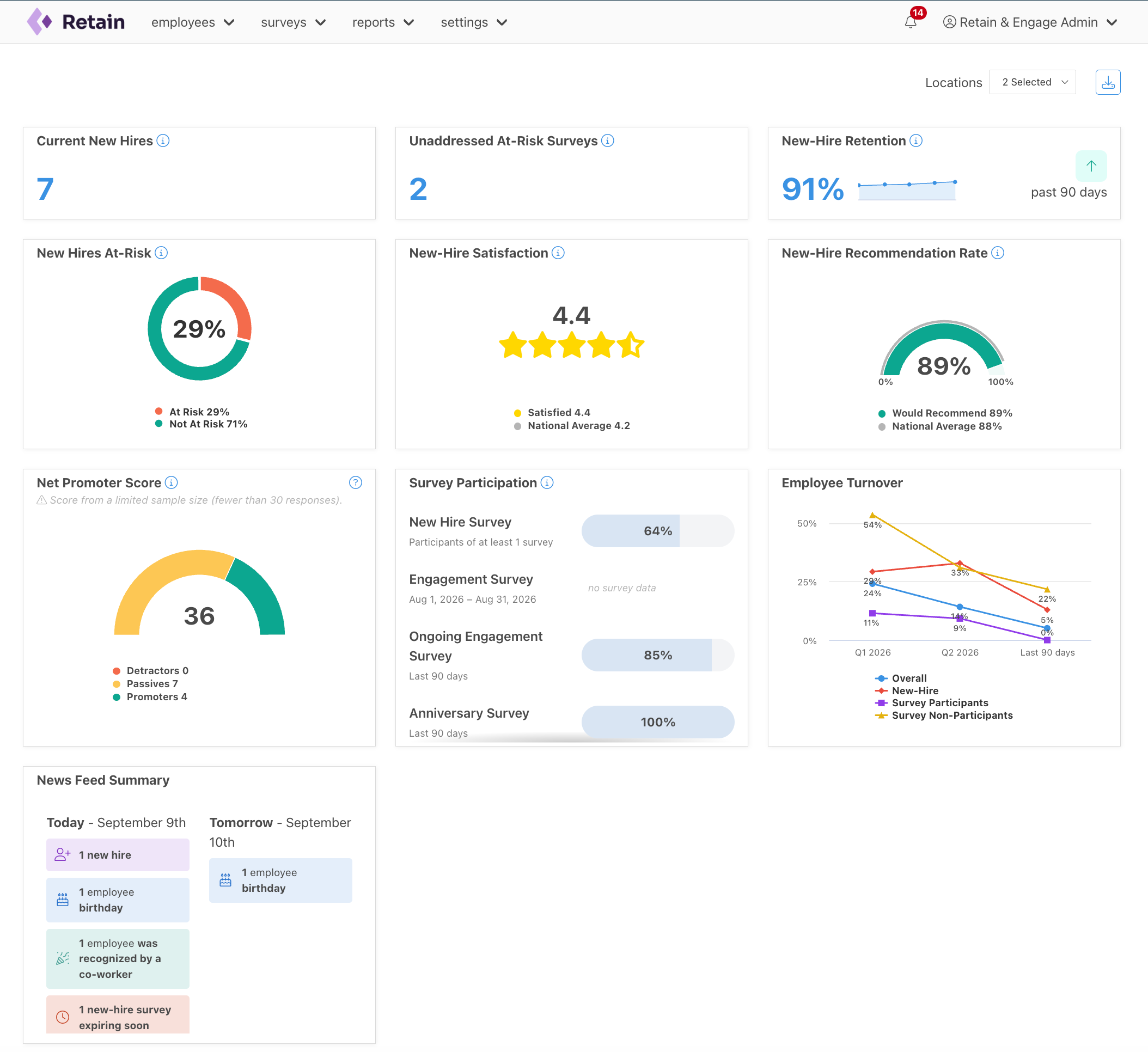Toggle the Survey Non-Participants legend entry
The image size is (1148, 1052).
pos(944,715)
